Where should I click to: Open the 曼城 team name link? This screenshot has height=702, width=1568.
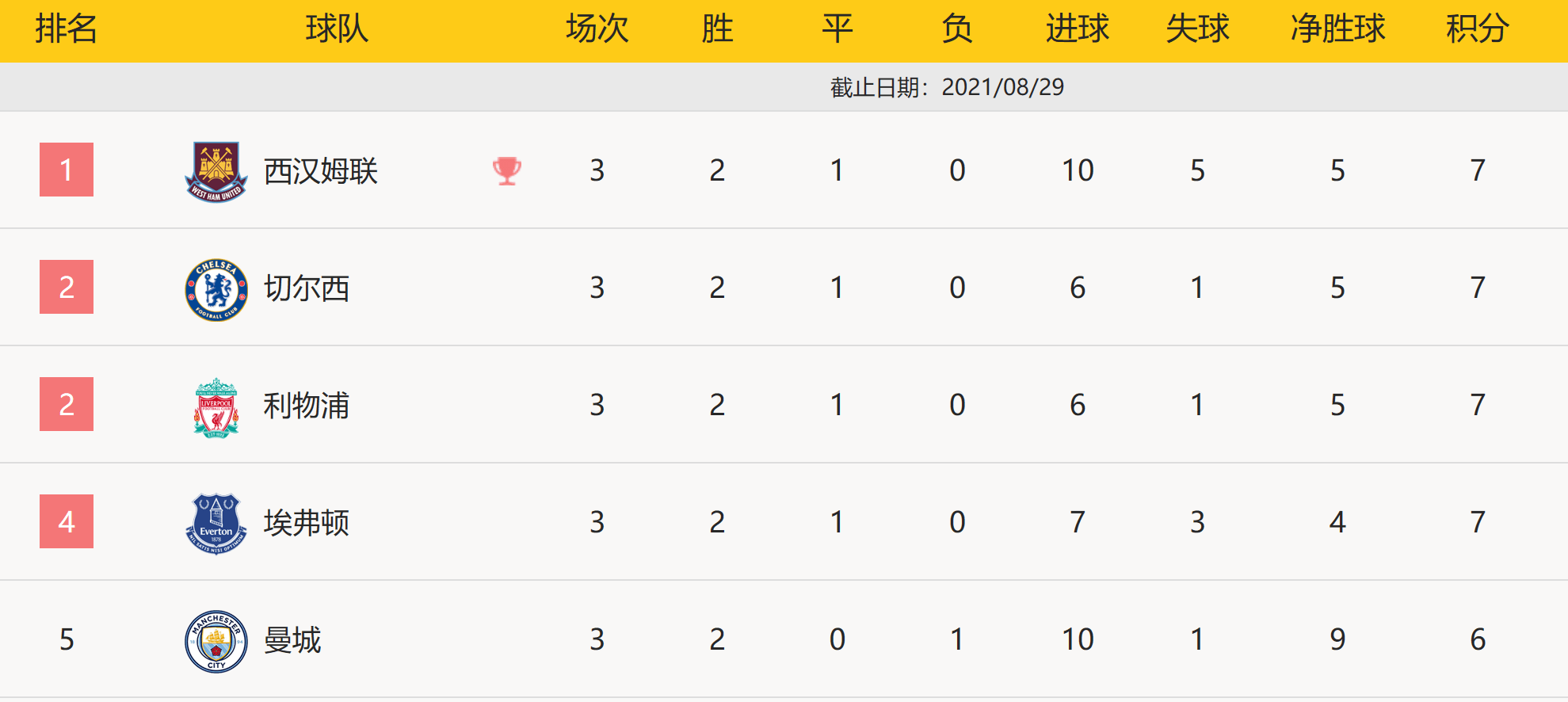pos(292,640)
